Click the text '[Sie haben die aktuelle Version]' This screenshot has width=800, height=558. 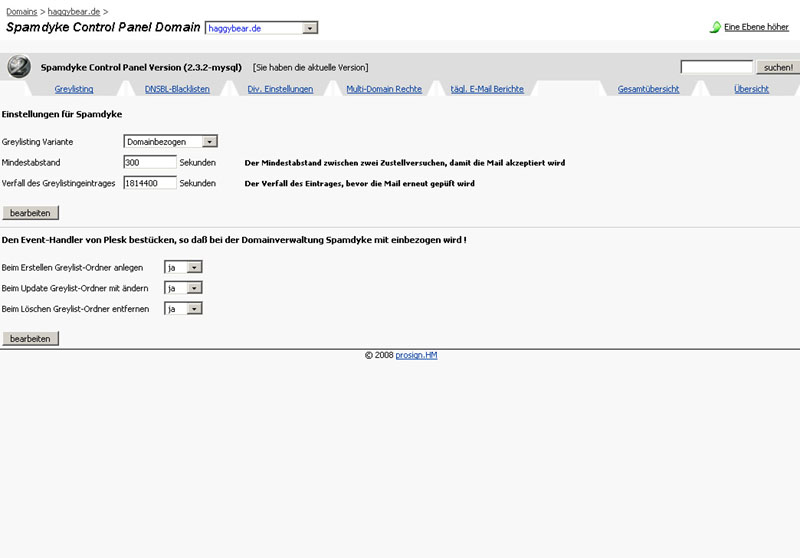click(x=310, y=67)
